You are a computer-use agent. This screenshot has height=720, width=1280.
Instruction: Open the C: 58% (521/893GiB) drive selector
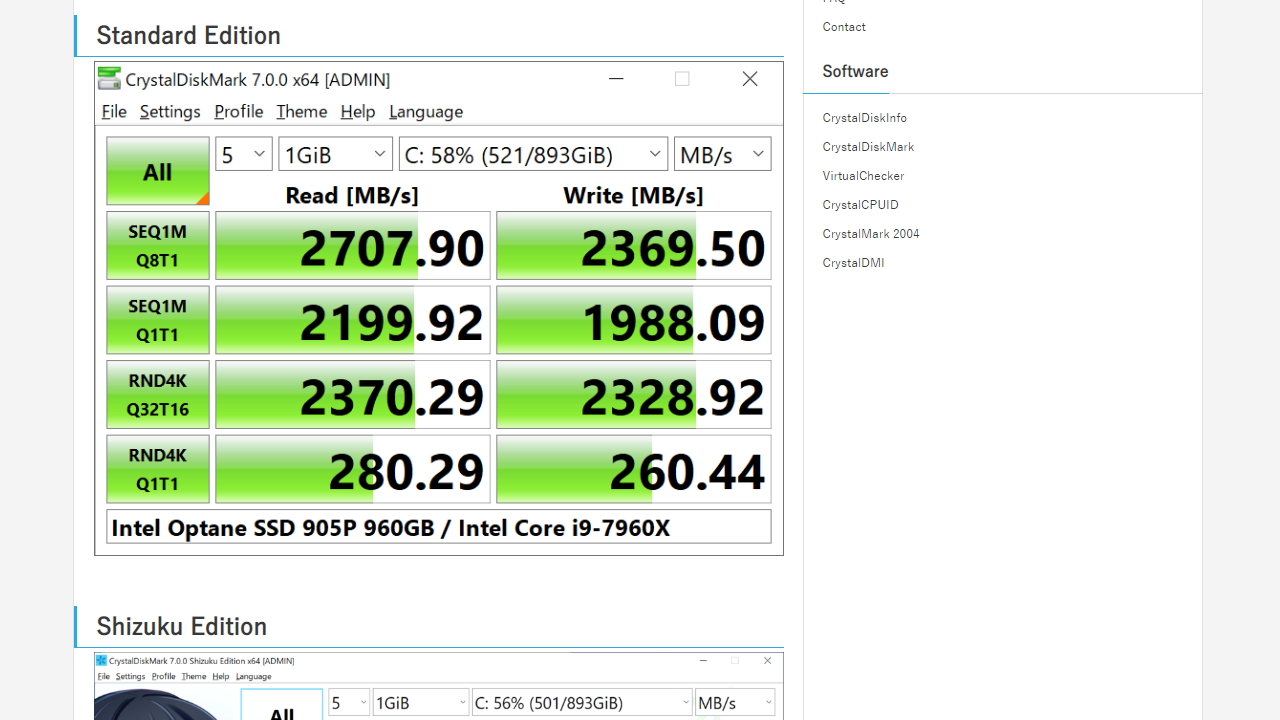(533, 154)
